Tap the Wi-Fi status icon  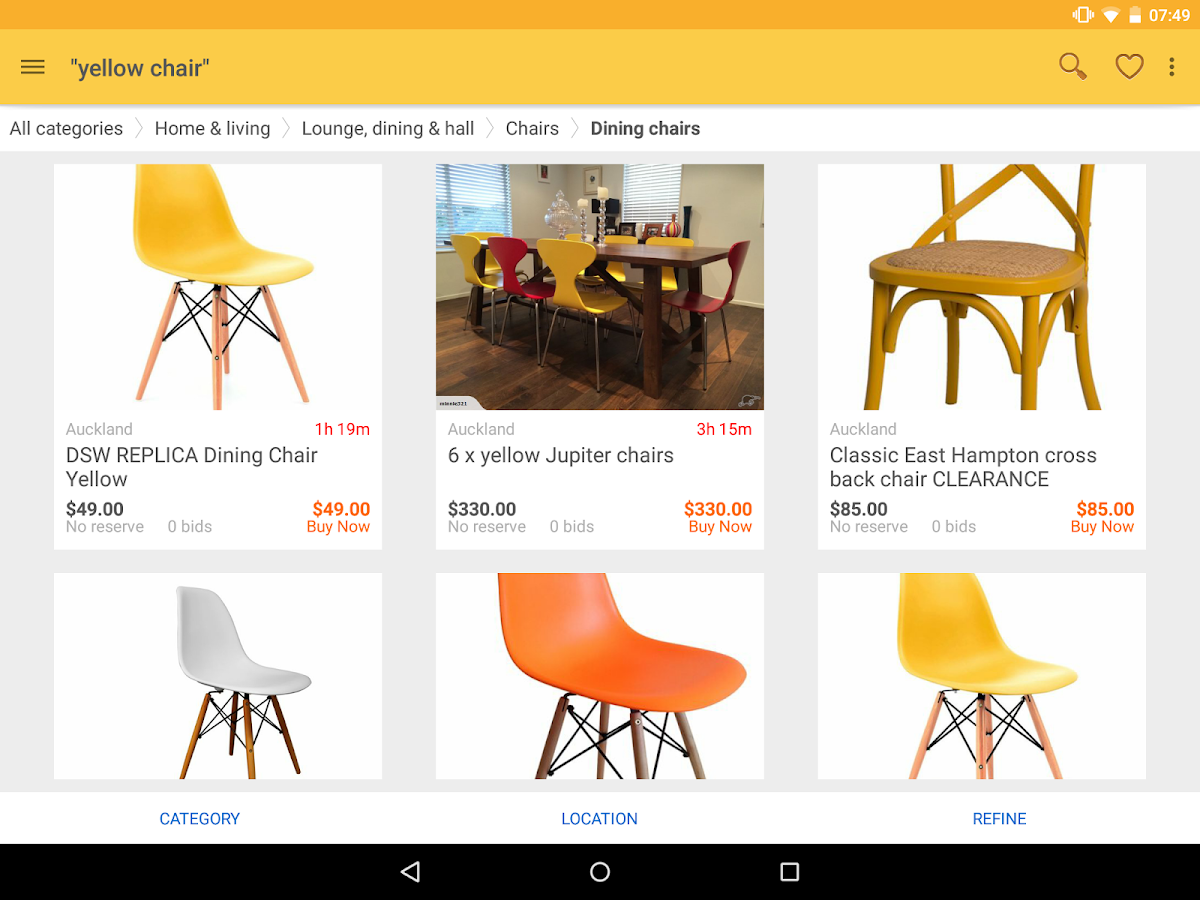point(1110,15)
